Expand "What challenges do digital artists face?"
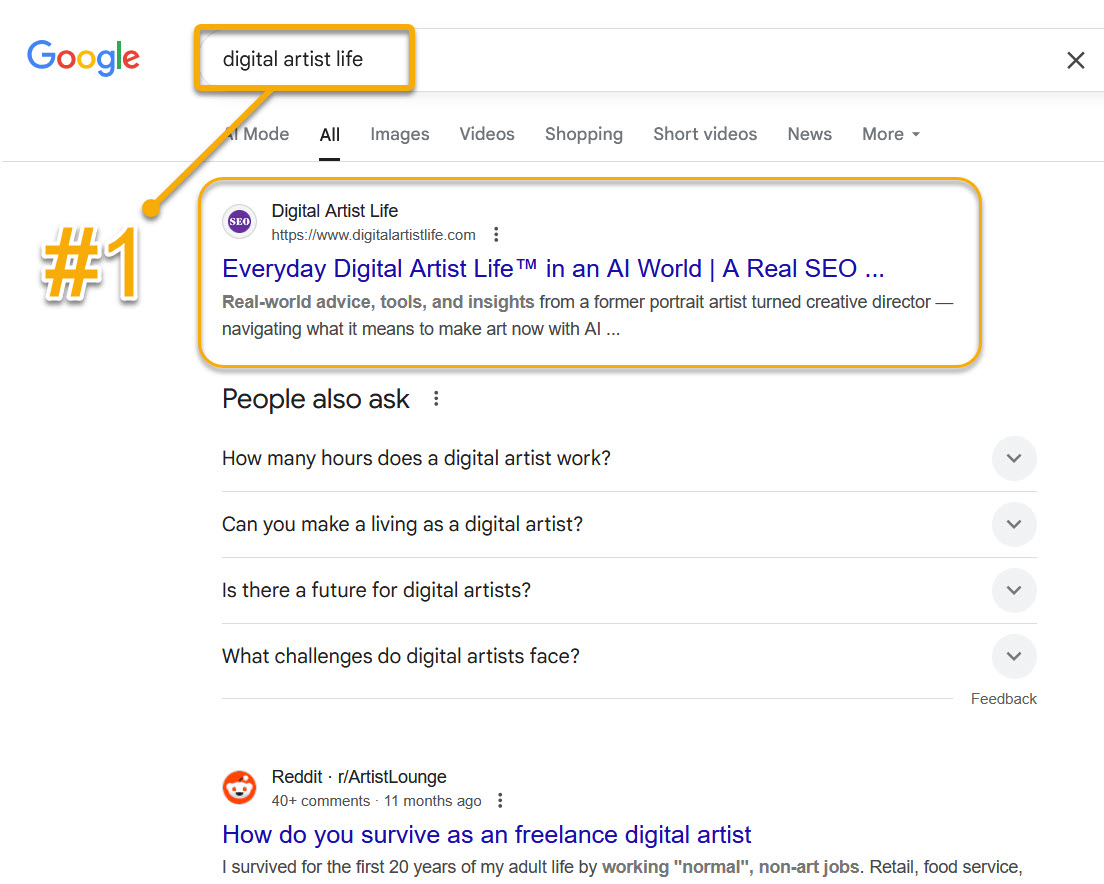The height and width of the screenshot is (884, 1104). click(x=1013, y=657)
